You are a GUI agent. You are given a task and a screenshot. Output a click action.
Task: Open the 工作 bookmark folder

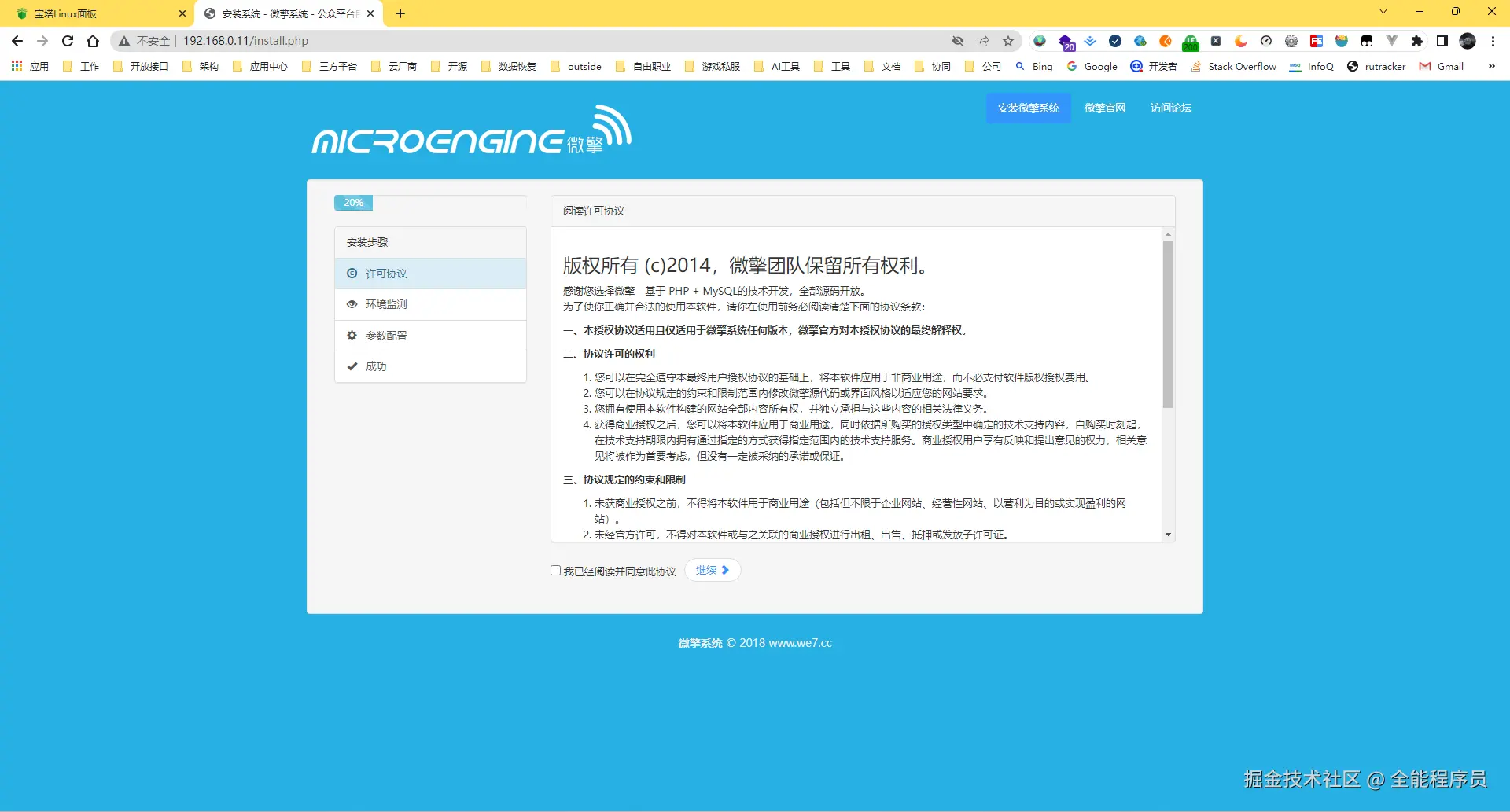[x=81, y=66]
